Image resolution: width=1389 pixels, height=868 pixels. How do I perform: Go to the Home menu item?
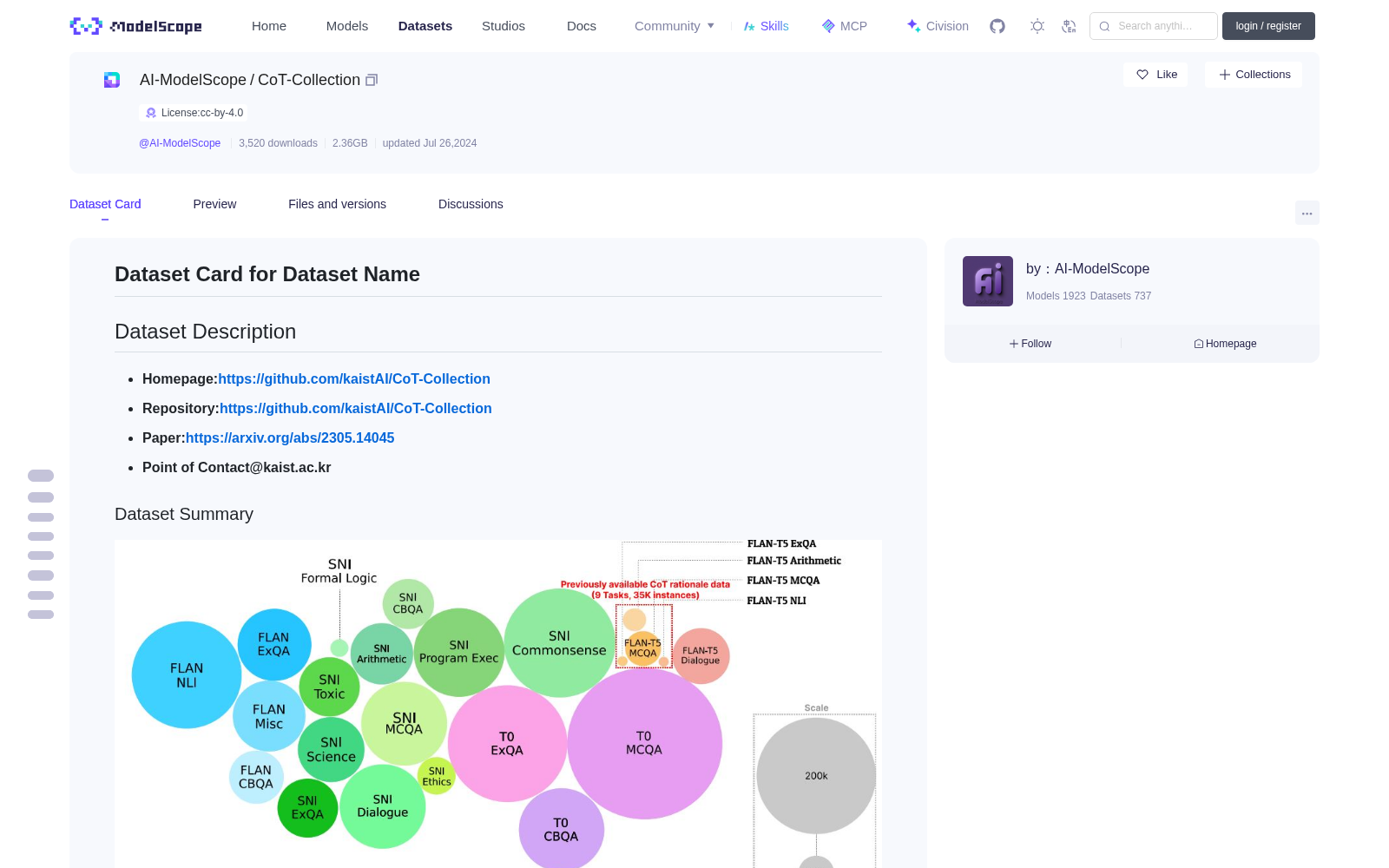(x=269, y=26)
